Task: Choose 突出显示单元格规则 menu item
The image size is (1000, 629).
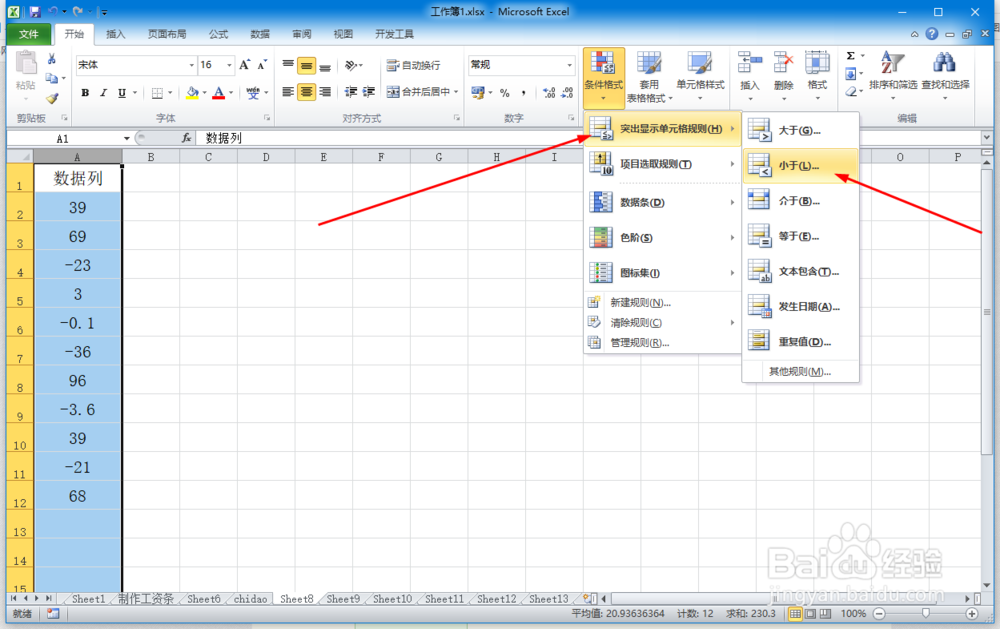Action: point(663,129)
